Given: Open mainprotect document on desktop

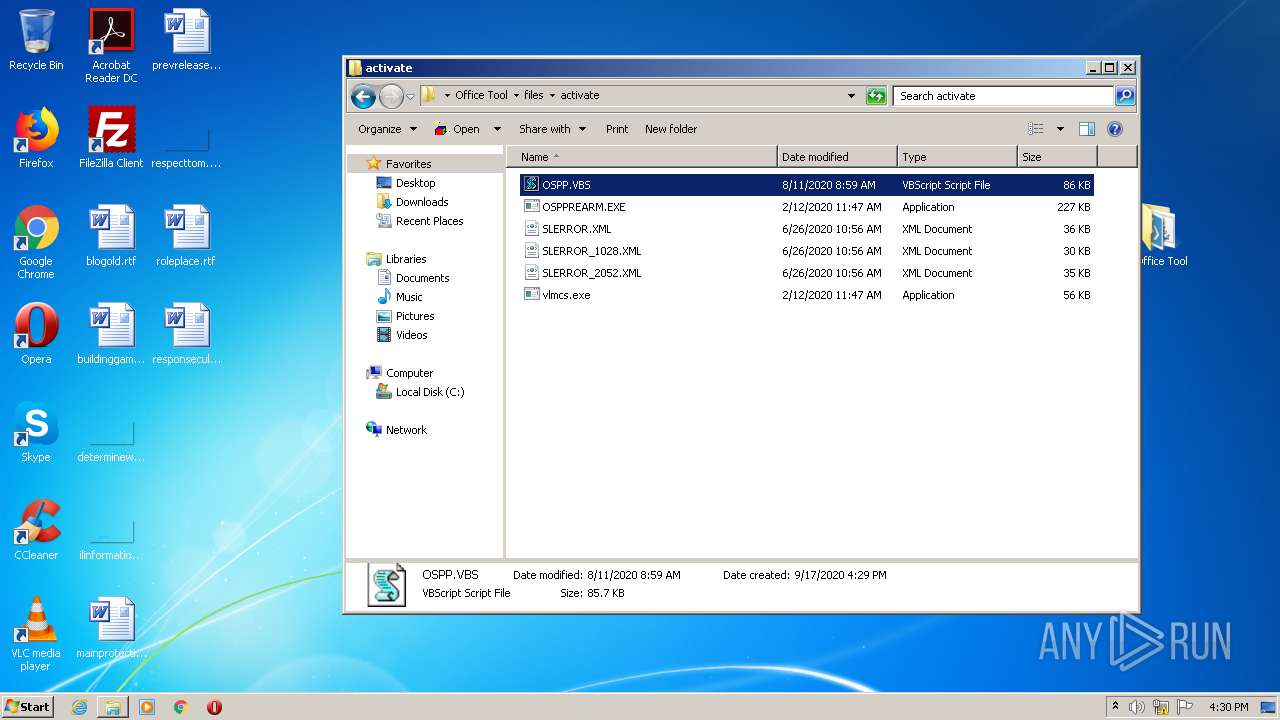Looking at the screenshot, I should click(x=111, y=628).
